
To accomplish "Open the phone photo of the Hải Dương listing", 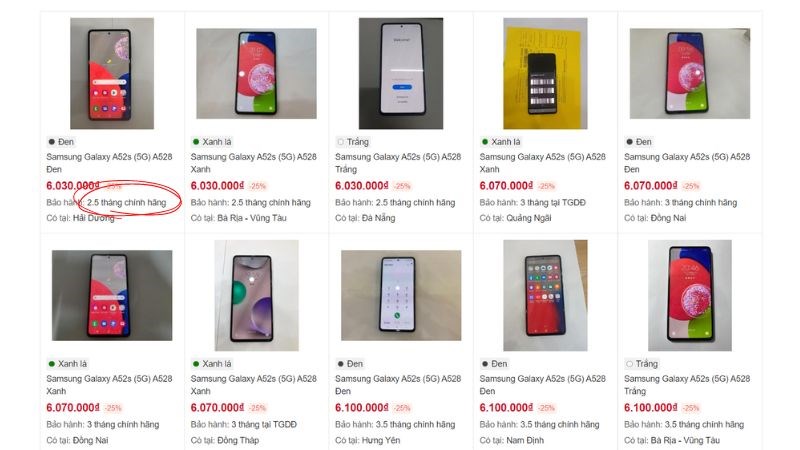I will 112,73.
